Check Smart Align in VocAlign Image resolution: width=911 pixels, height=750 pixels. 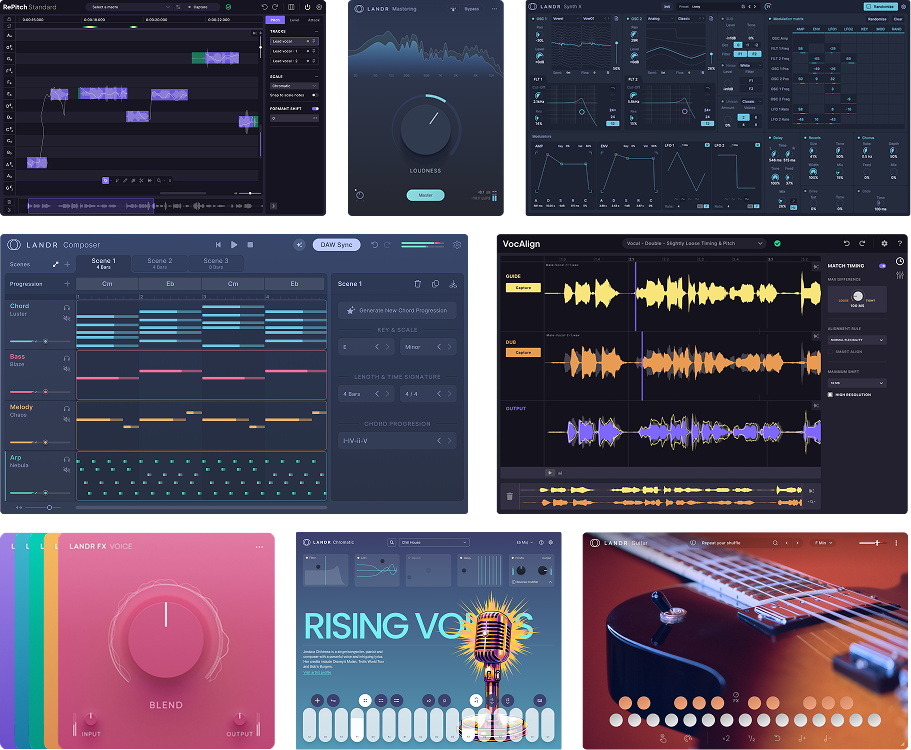[831, 351]
